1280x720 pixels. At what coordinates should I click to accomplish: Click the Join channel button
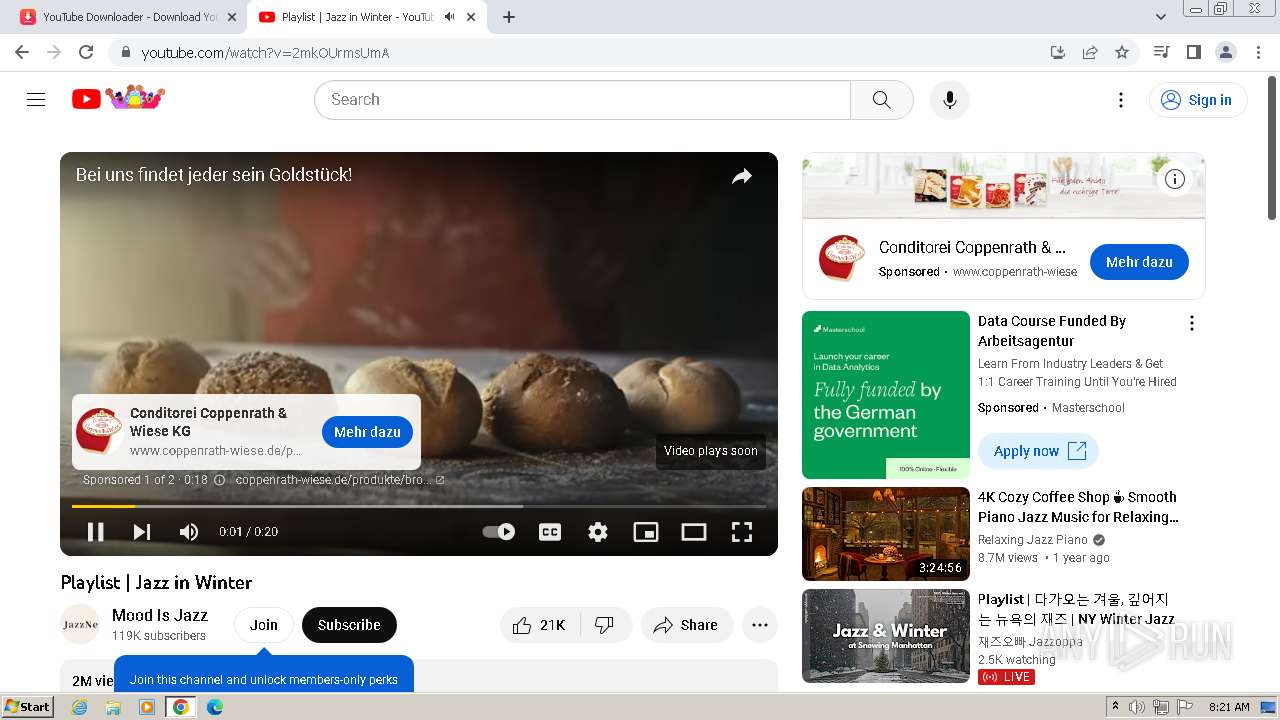264,625
